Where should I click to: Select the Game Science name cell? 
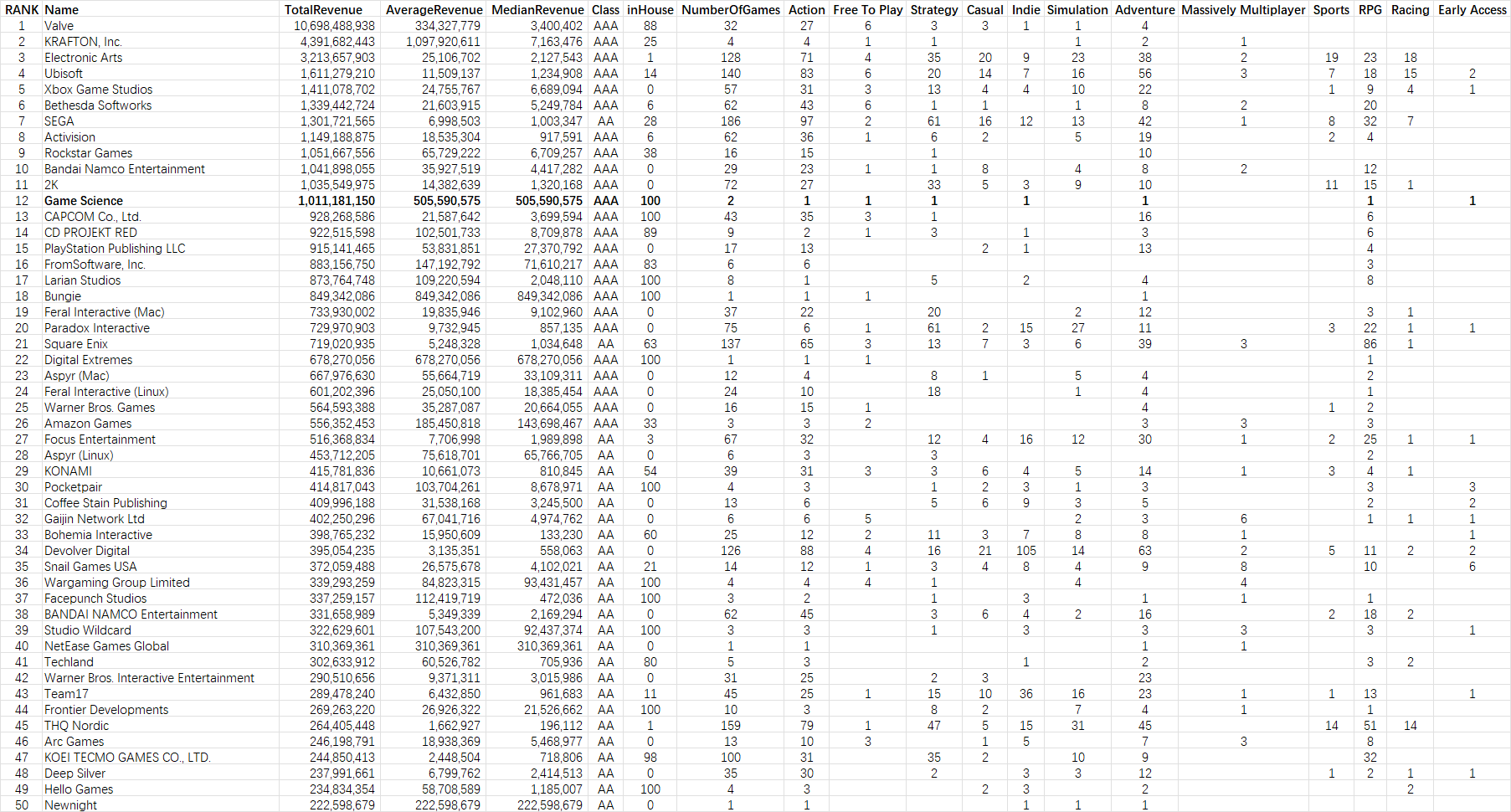pyautogui.click(x=84, y=201)
